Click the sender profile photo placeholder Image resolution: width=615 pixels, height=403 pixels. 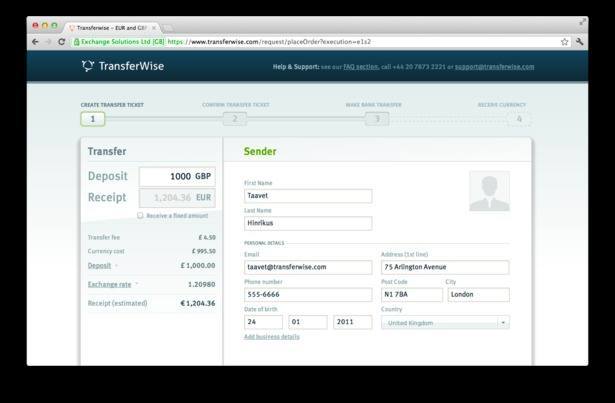click(x=489, y=191)
